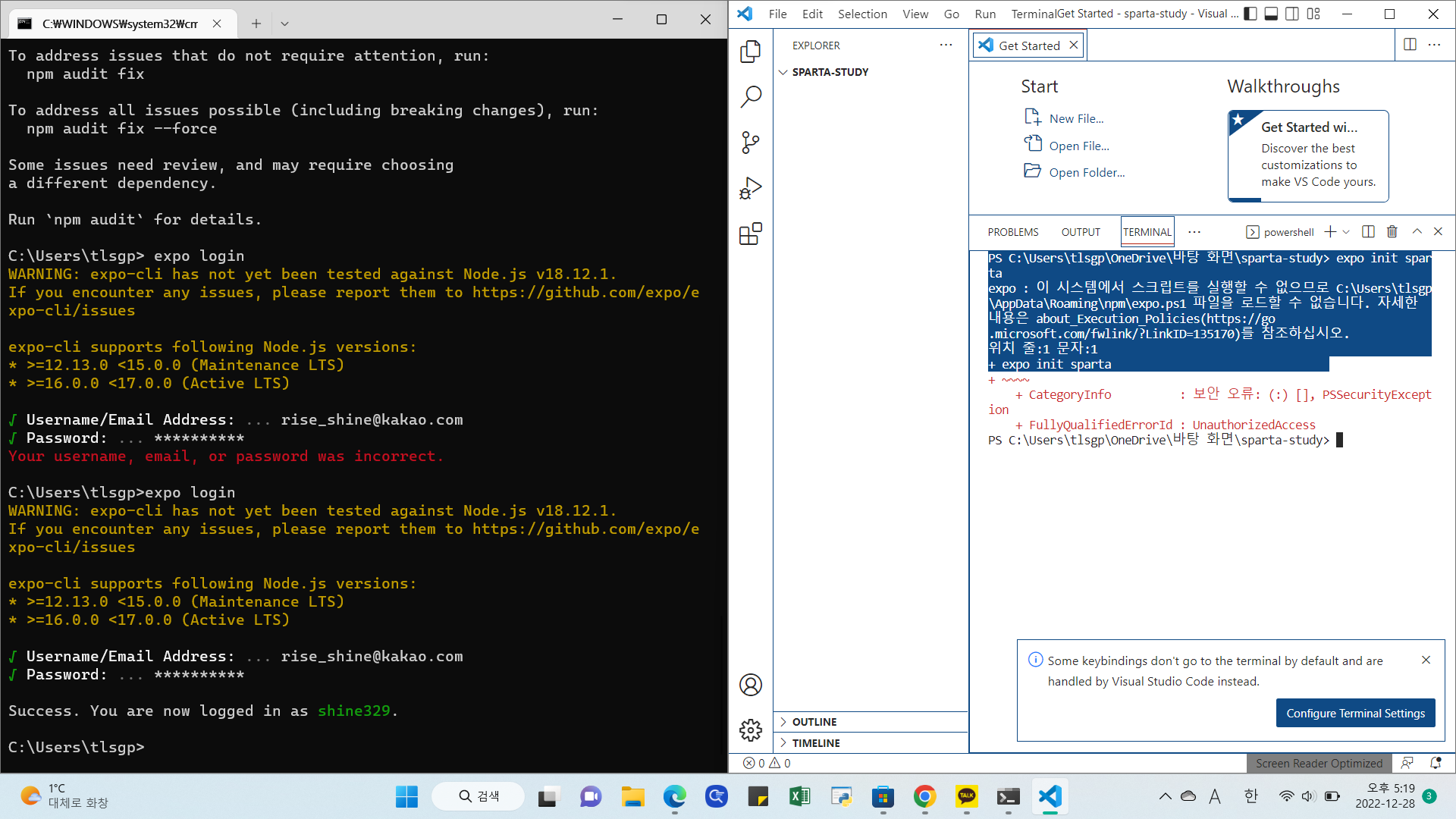The width and height of the screenshot is (1456, 819).
Task: Toggle the panel layout button in title bar
Action: tap(1271, 14)
